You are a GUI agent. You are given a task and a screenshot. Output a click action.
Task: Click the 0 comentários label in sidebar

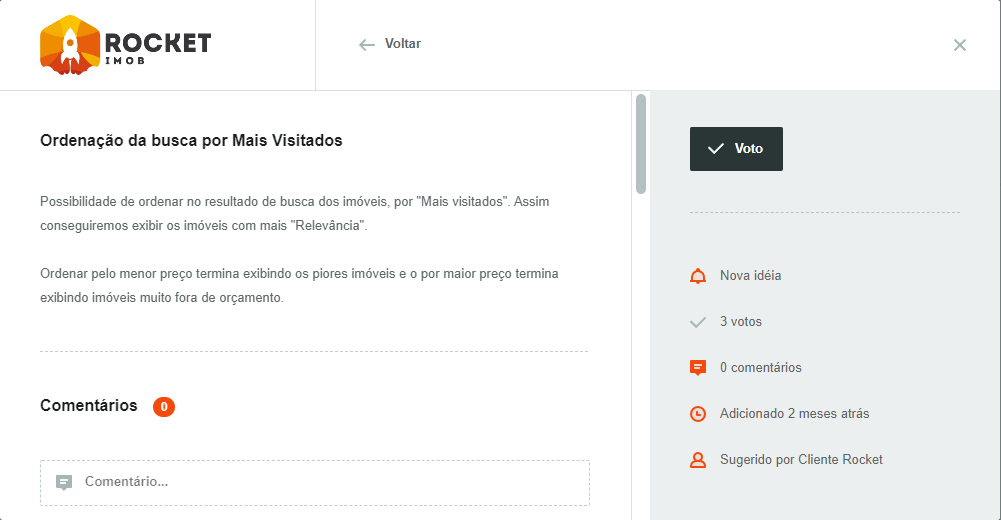pos(760,368)
